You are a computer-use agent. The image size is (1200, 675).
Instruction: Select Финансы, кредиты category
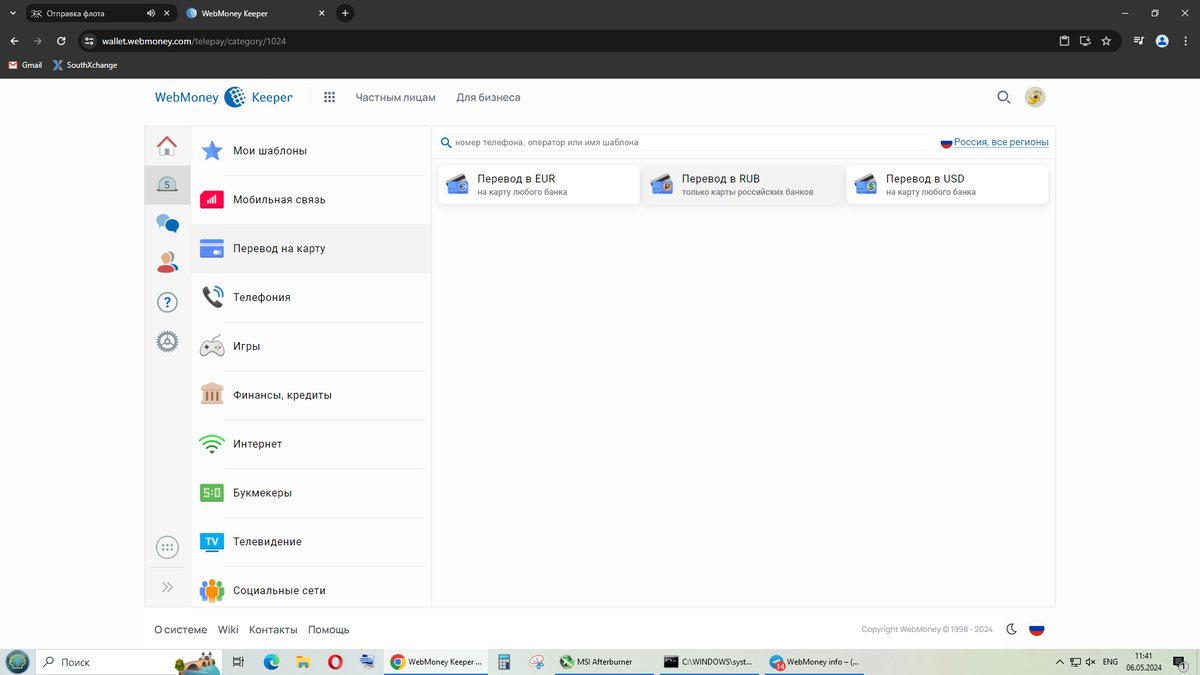(x=311, y=395)
